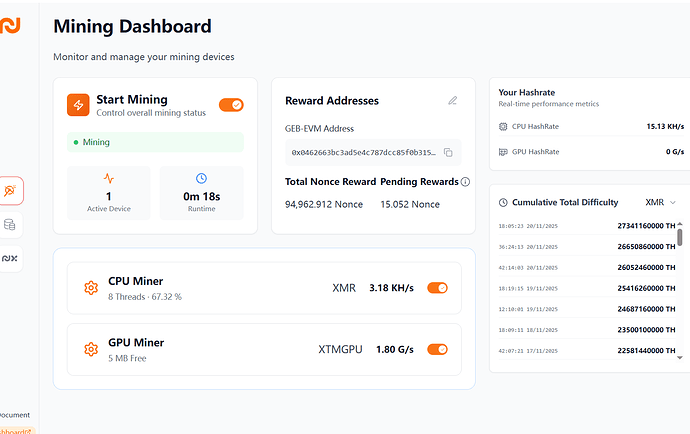Image resolution: width=690 pixels, height=434 pixels.
Task: Click the Pending Rewards info icon
Action: [465, 182]
